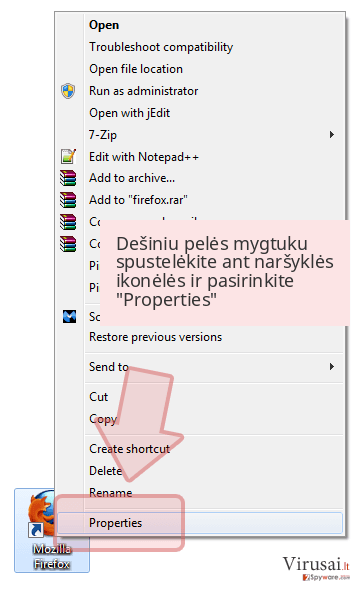The image size is (362, 589).
Task: Click the Notepad++ icon in the menu
Action: [68, 157]
